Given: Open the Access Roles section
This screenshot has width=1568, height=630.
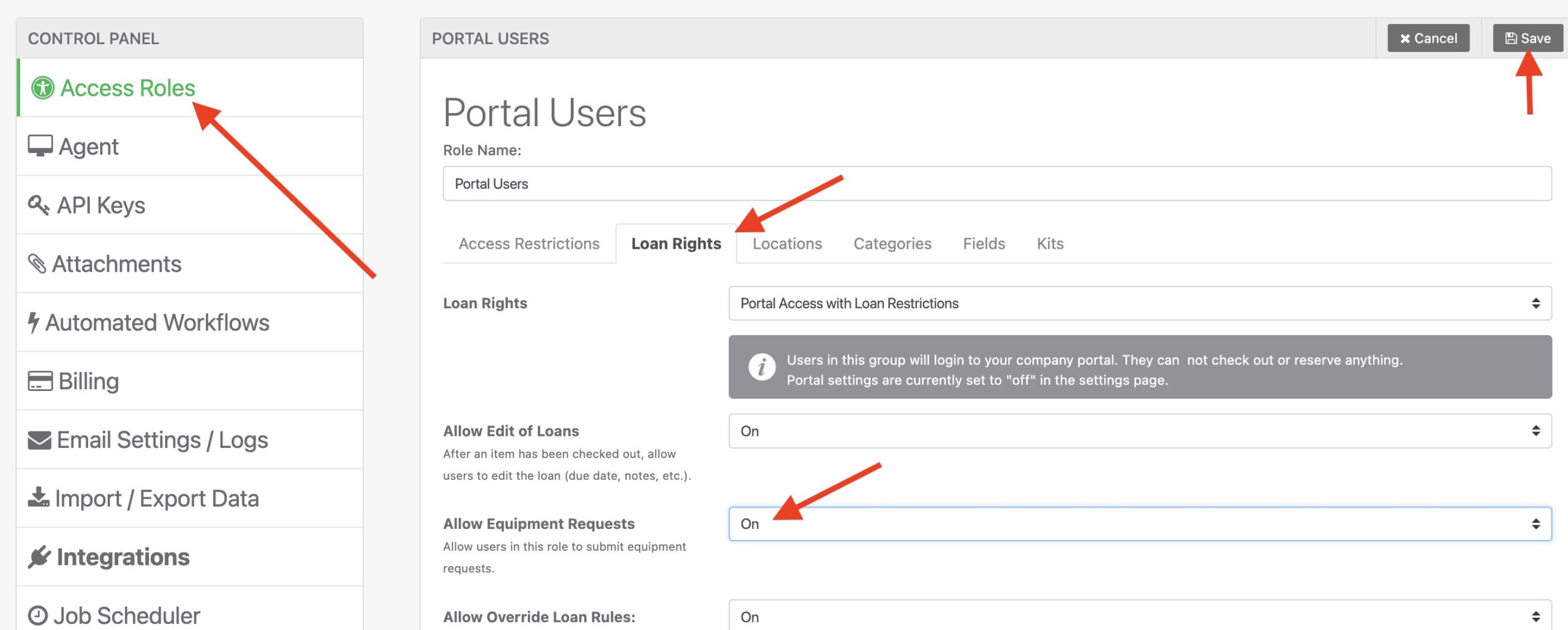Looking at the screenshot, I should [x=190, y=88].
